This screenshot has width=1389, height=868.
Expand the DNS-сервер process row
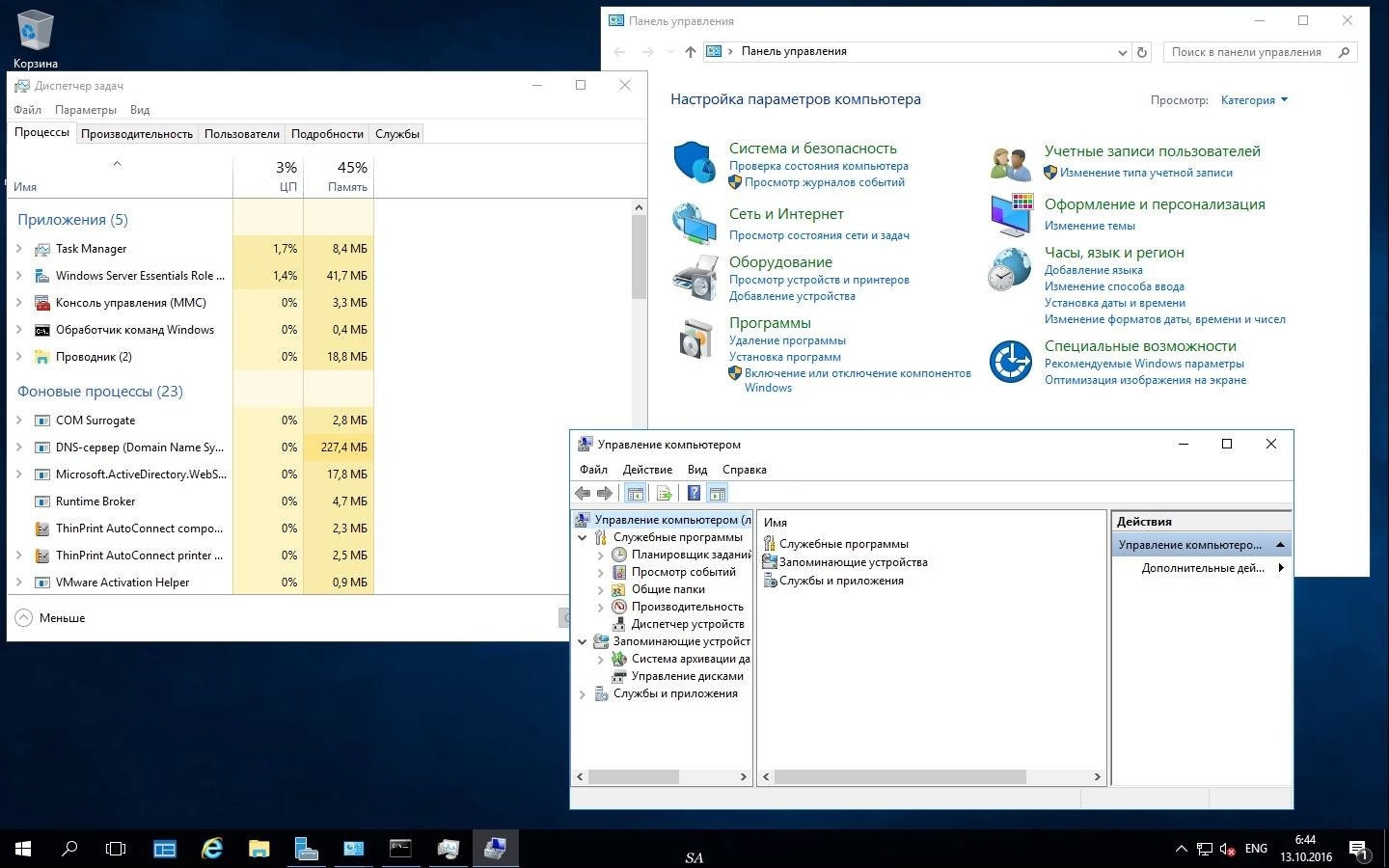(x=18, y=448)
